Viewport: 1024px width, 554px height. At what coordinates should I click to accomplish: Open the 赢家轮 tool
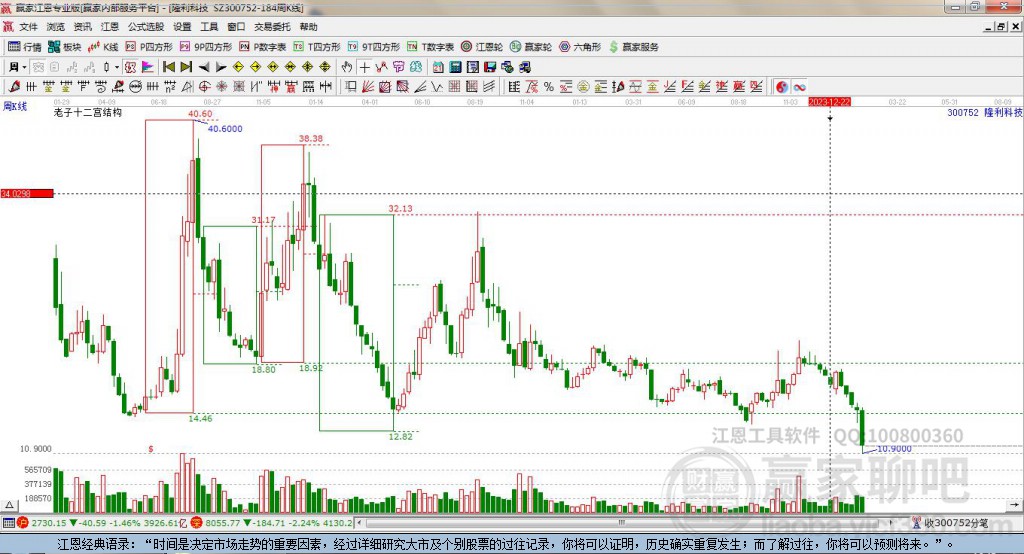[531, 47]
